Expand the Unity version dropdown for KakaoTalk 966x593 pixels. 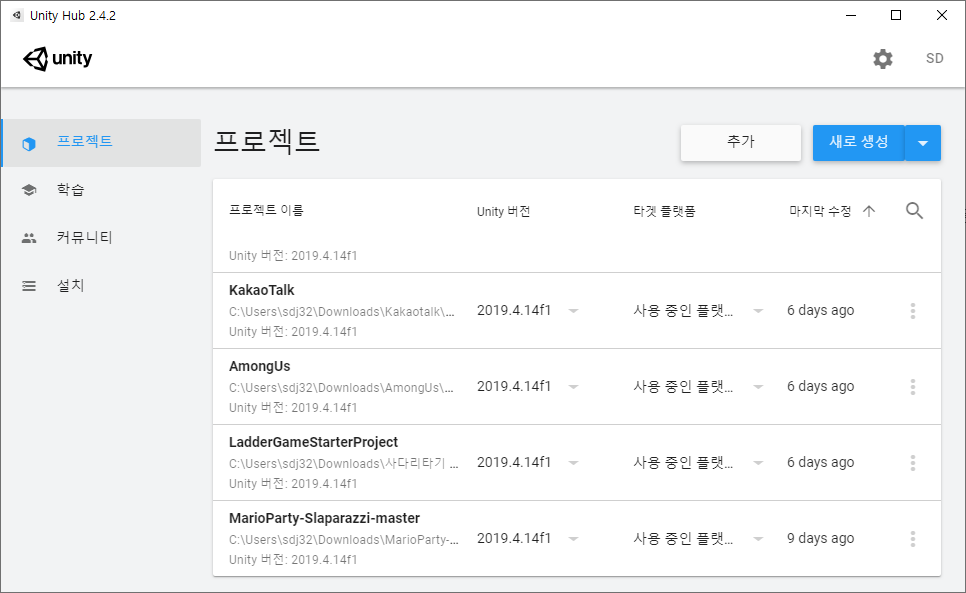[x=574, y=311]
